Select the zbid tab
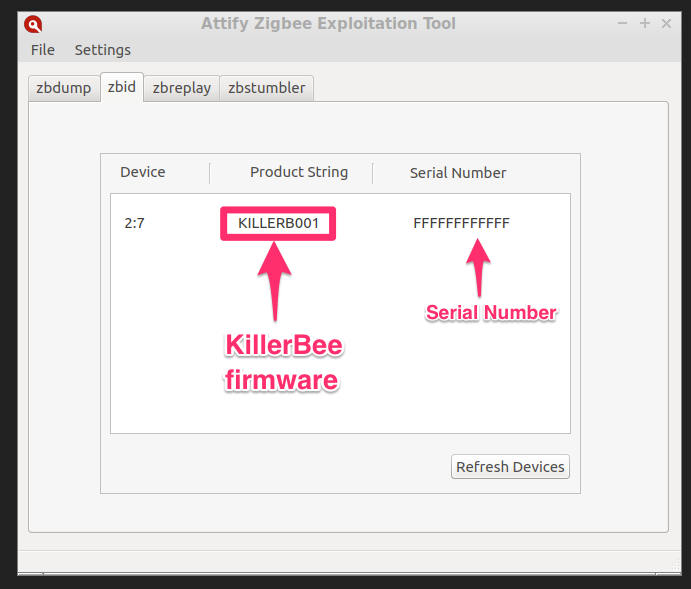 [x=122, y=87]
